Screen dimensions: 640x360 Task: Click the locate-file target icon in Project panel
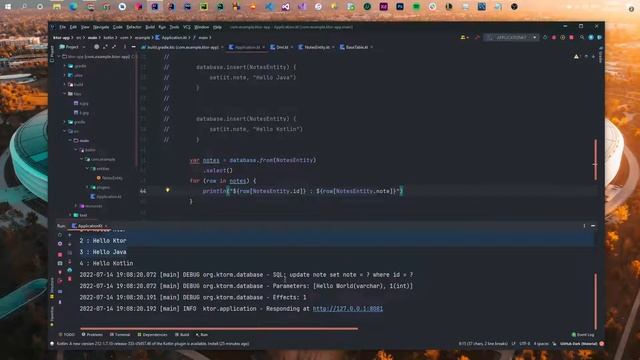[x=97, y=47]
